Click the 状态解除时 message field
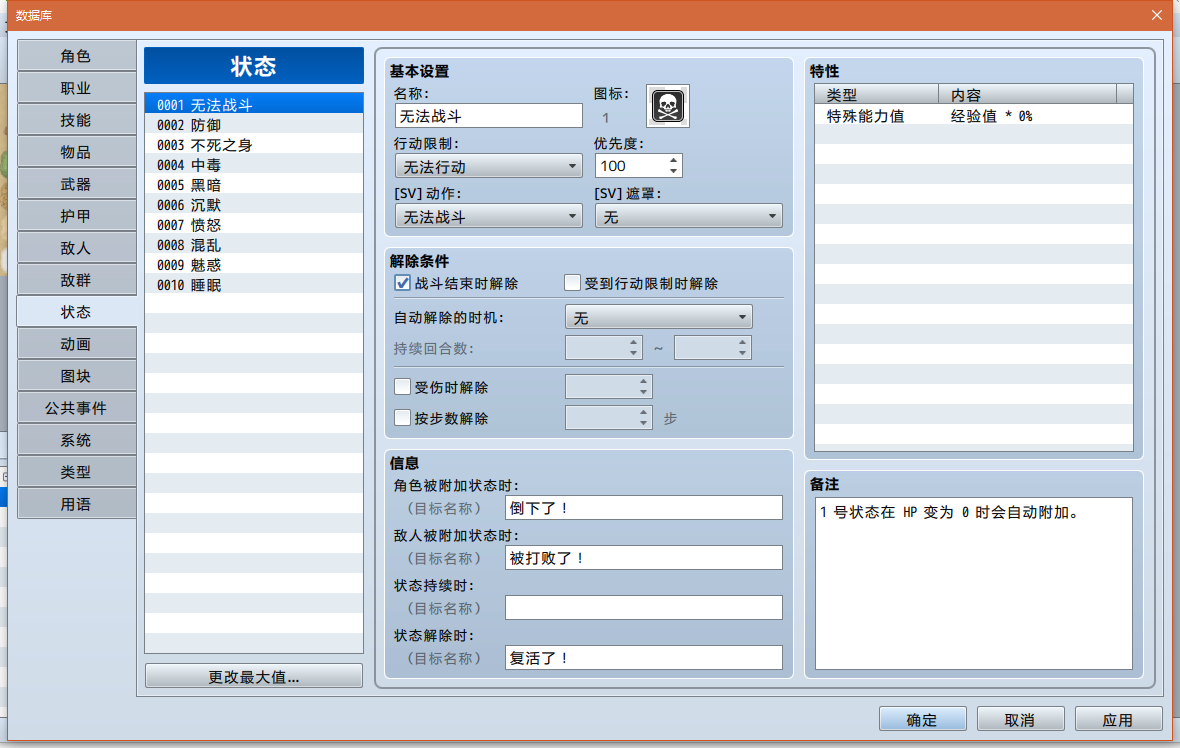This screenshot has height=748, width=1180. (x=643, y=658)
